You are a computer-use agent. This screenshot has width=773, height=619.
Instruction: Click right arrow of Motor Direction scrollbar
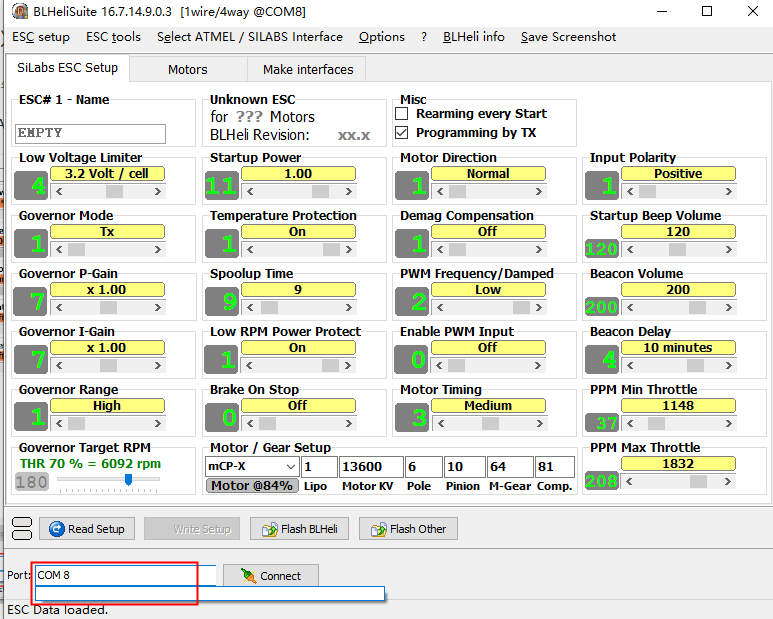point(539,191)
